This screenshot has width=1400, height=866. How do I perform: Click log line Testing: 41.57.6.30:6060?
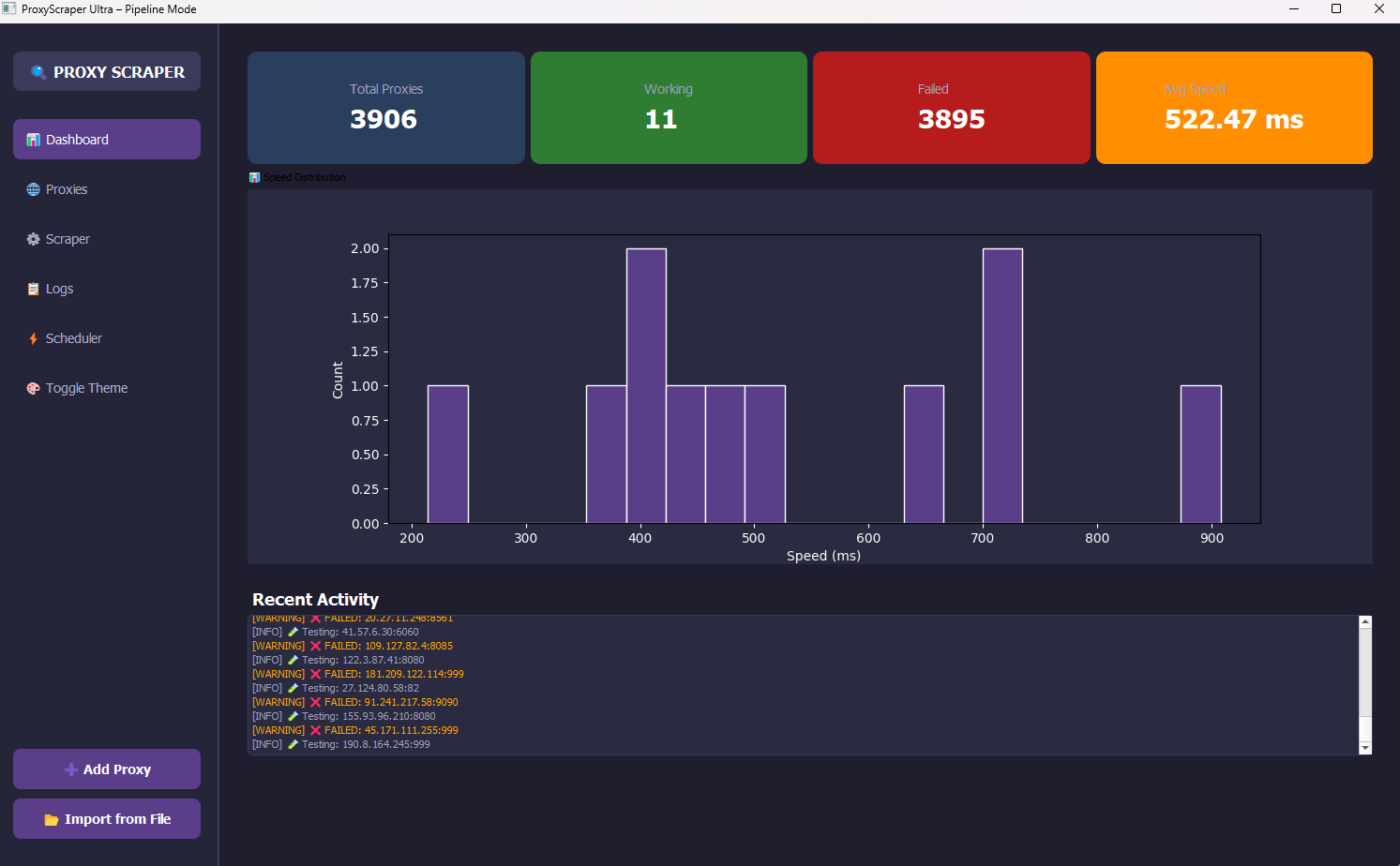point(336,632)
